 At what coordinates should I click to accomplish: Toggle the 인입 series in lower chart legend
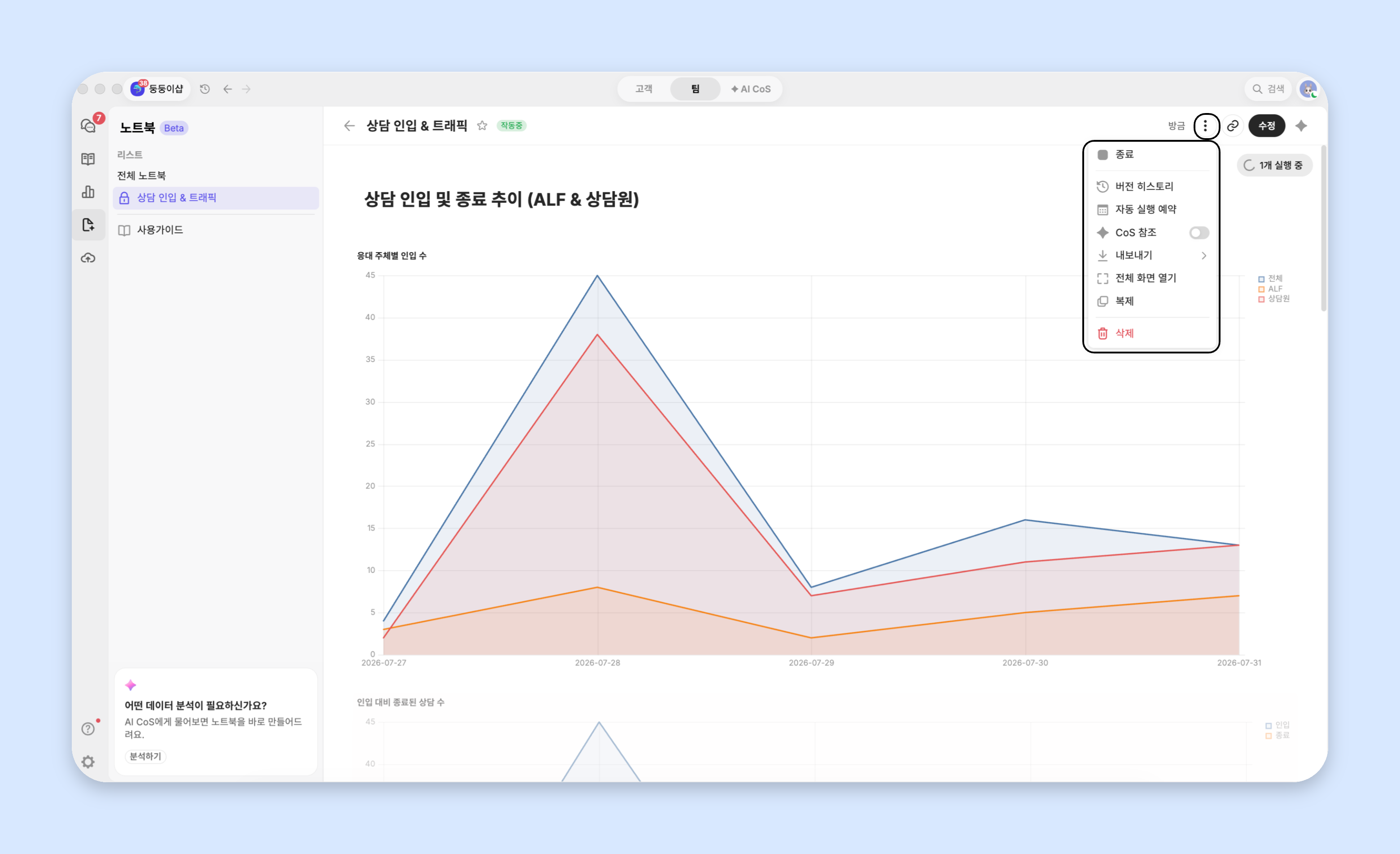[1277, 725]
